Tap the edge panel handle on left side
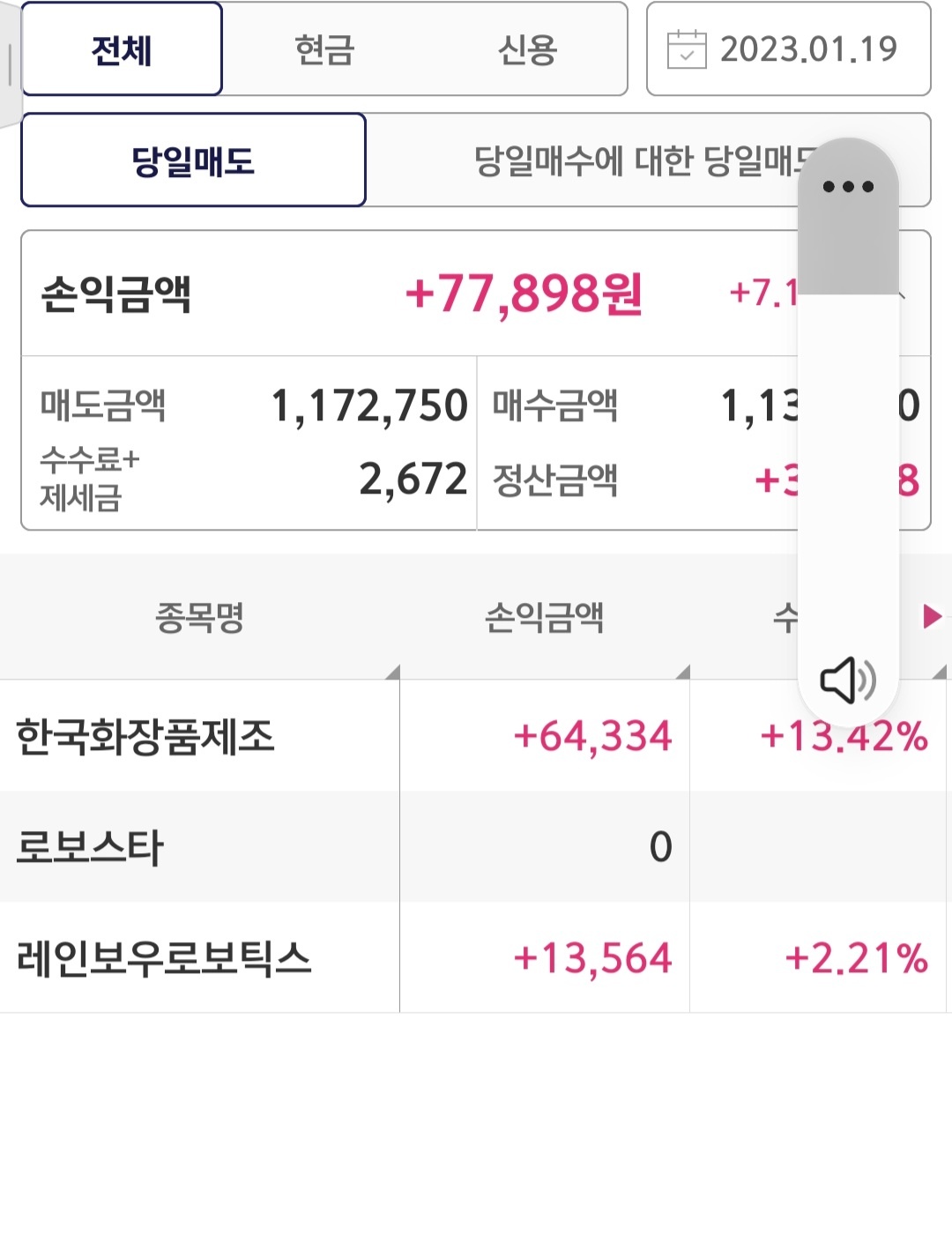952x1257 pixels. click(10, 64)
